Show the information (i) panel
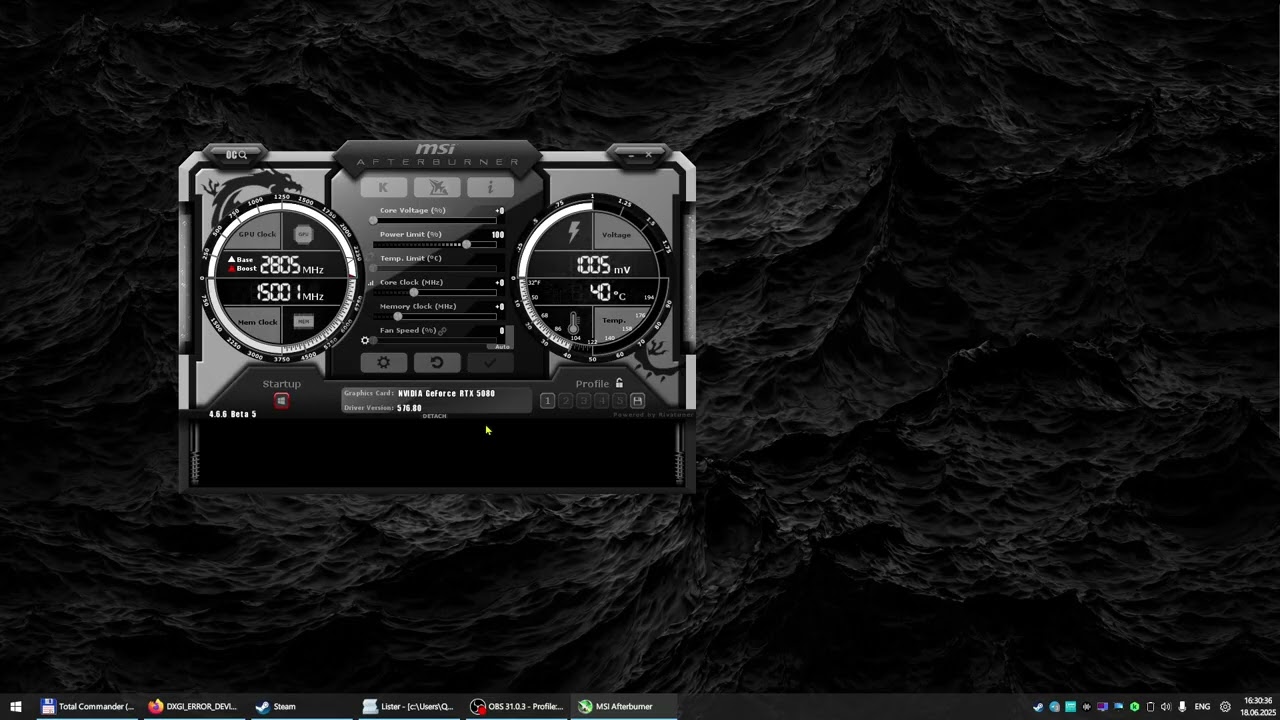 click(x=490, y=187)
